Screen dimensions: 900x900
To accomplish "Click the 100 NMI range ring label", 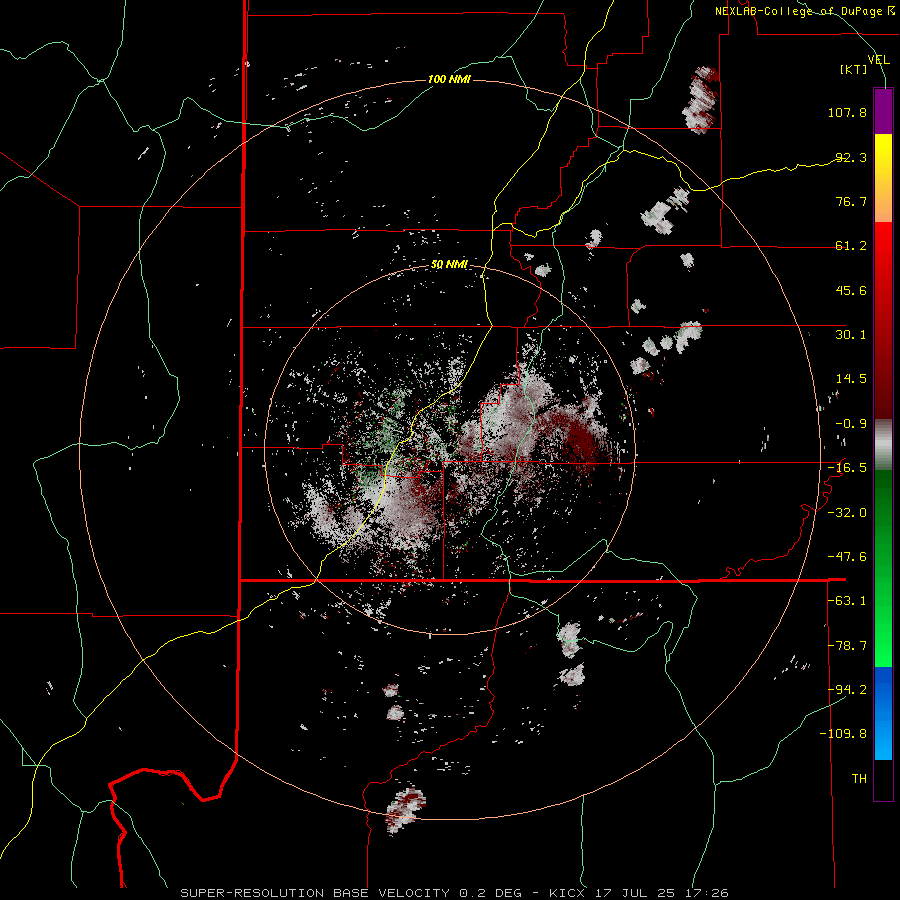I will (449, 79).
